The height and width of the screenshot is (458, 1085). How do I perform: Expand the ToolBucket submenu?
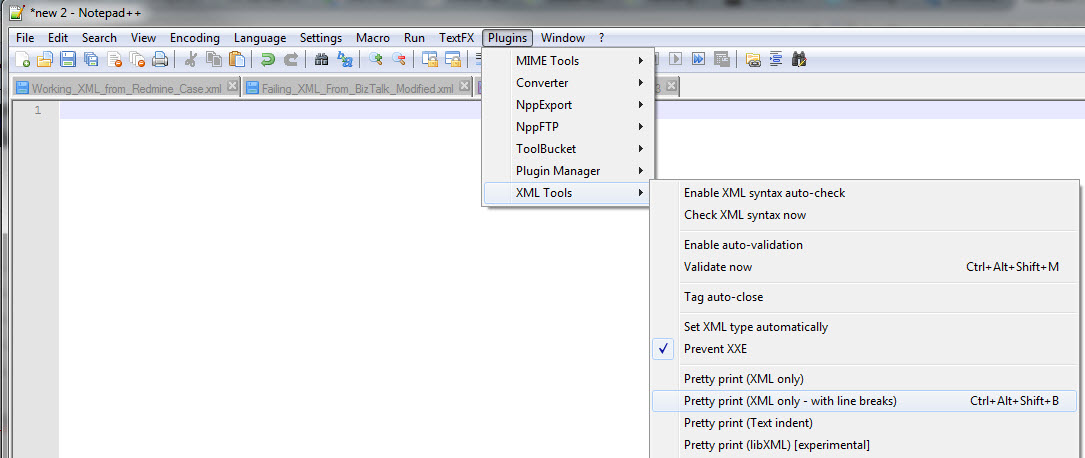(568, 149)
